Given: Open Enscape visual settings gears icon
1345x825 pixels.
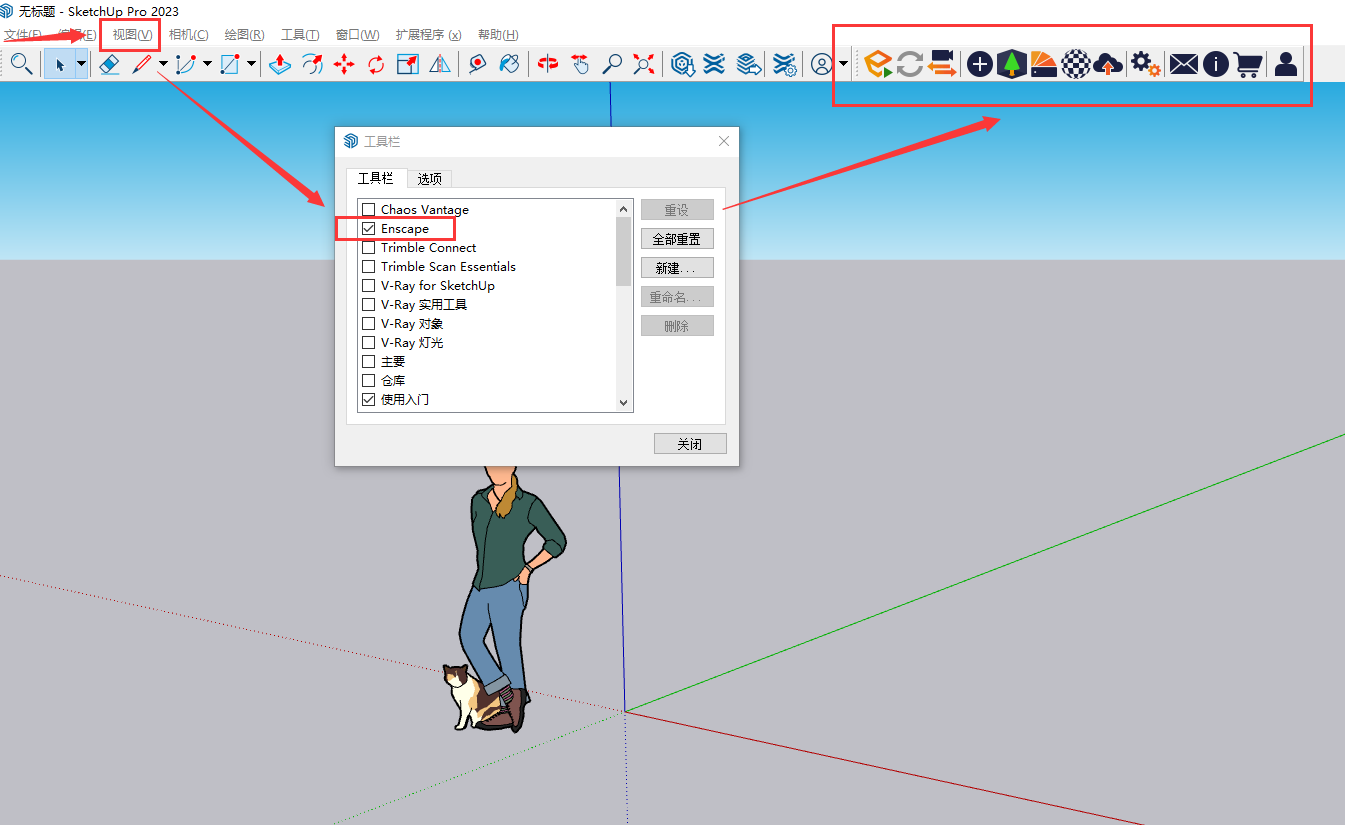Looking at the screenshot, I should coord(1144,63).
